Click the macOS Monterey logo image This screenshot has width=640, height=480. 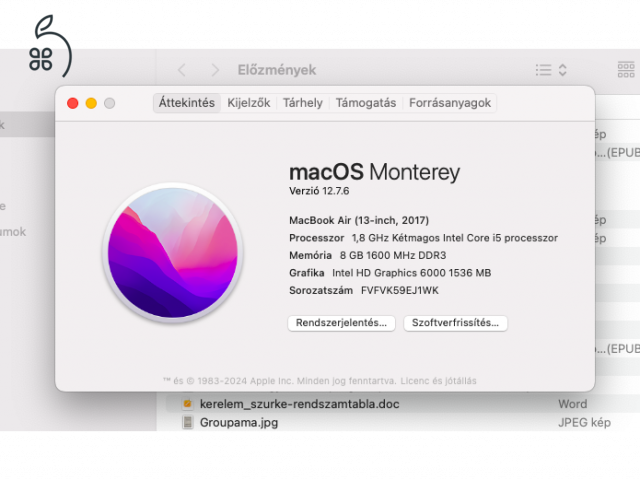click(x=173, y=253)
